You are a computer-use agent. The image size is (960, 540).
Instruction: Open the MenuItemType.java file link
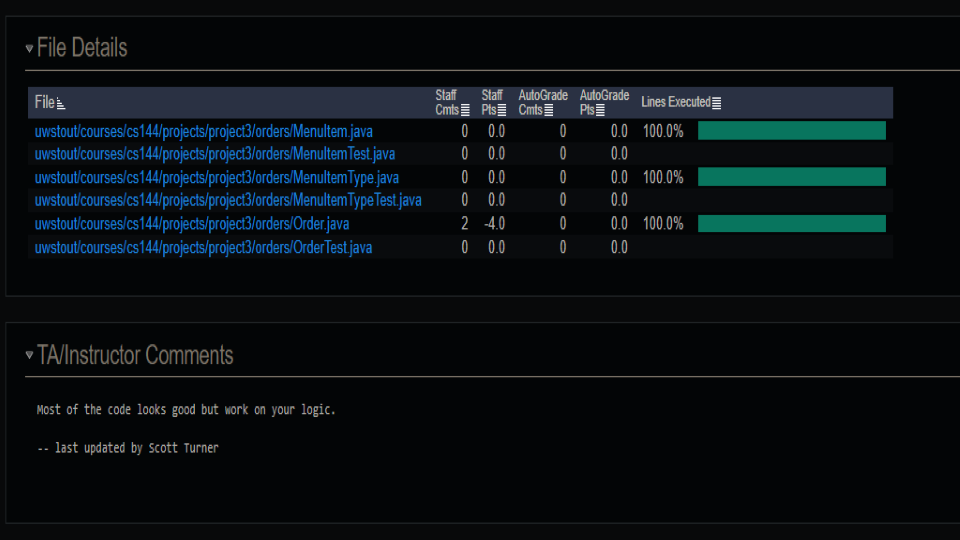click(x=217, y=178)
